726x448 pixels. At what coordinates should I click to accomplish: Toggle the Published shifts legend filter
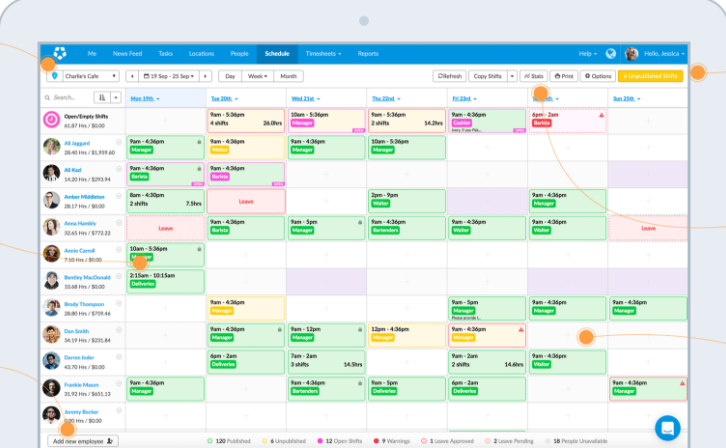click(228, 440)
